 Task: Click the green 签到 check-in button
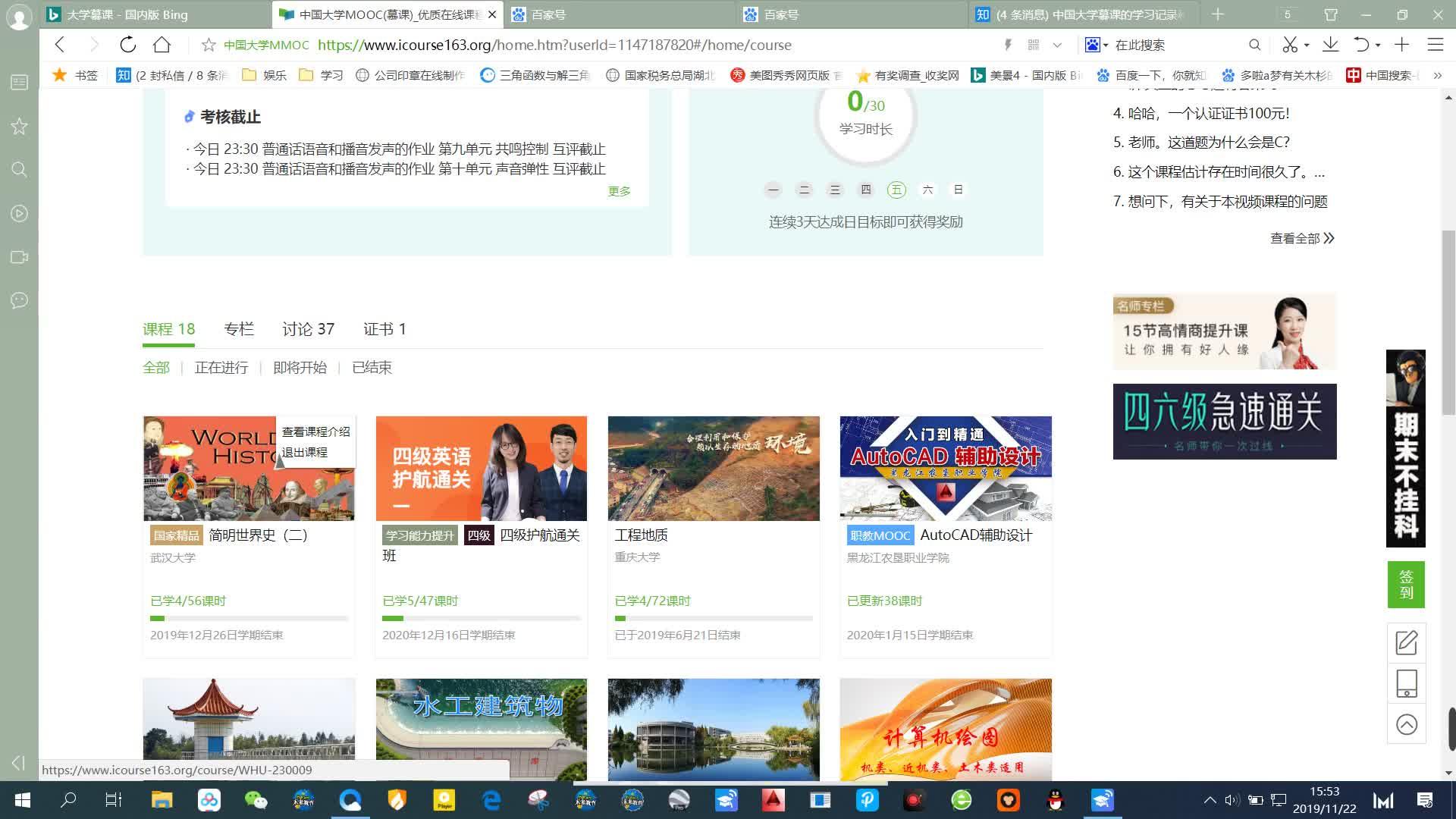[x=1406, y=585]
